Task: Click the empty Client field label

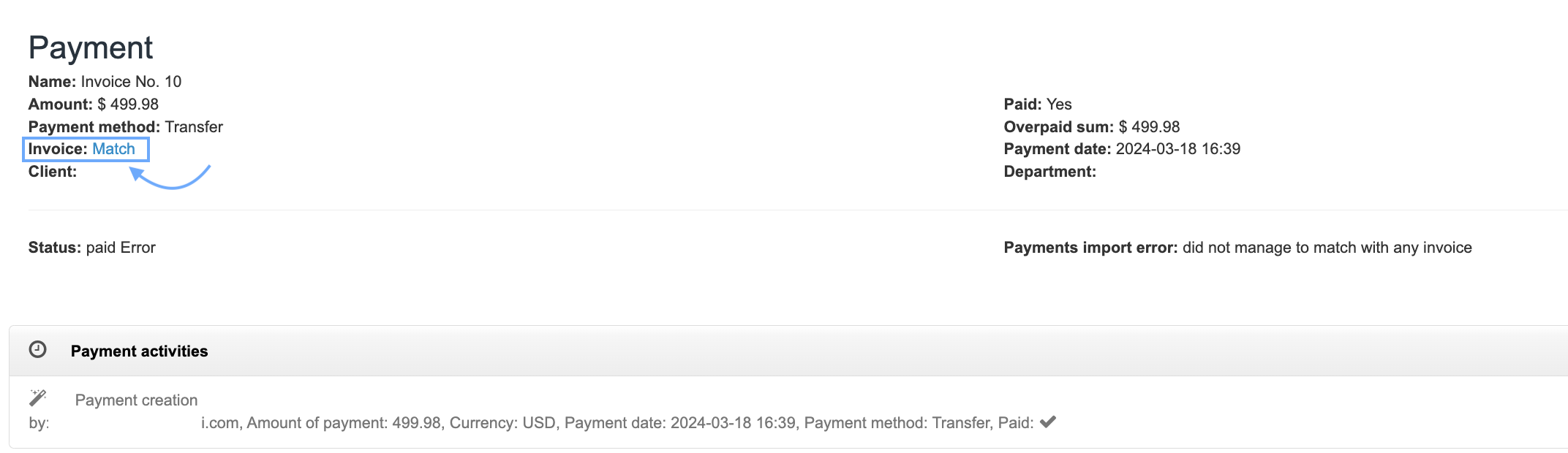Action: pos(53,172)
